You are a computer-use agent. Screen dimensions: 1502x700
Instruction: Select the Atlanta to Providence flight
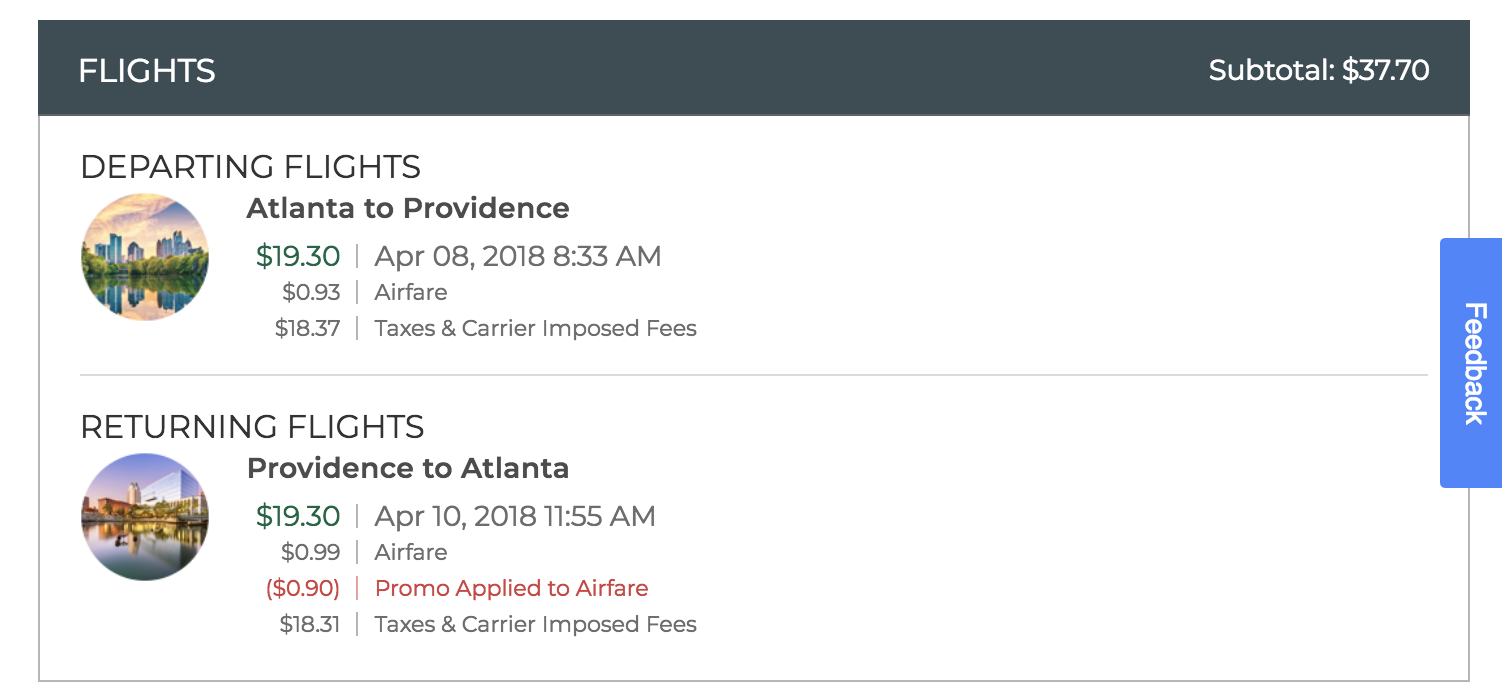click(x=407, y=208)
